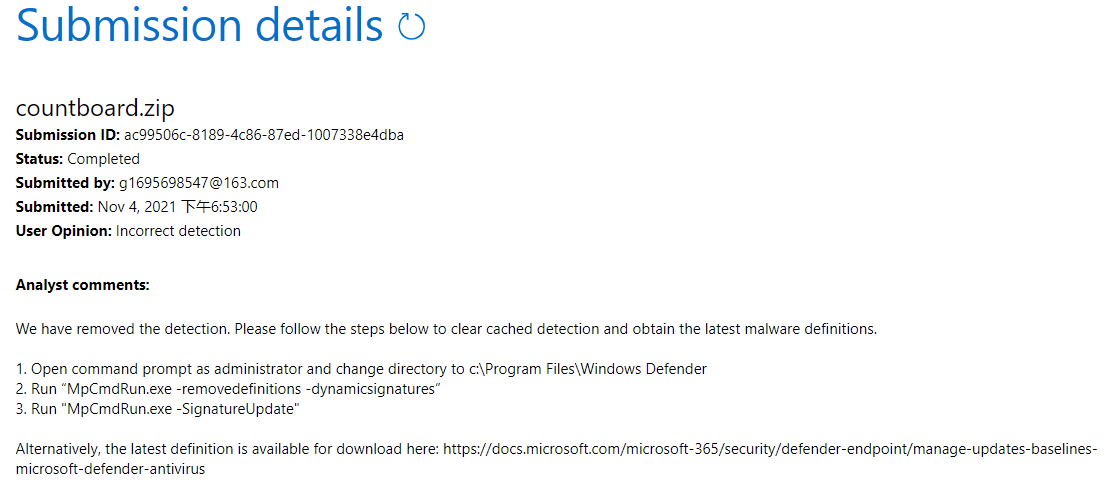Screen dimensions: 1119x503
Task: Click the submitter email g1695698547@163.com
Action: coord(200,182)
